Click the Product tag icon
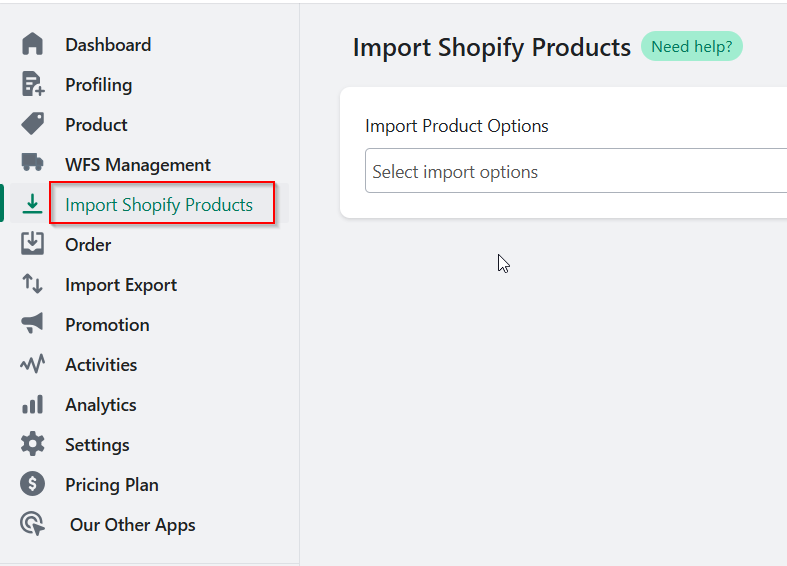This screenshot has height=566, width=787. pos(33,124)
